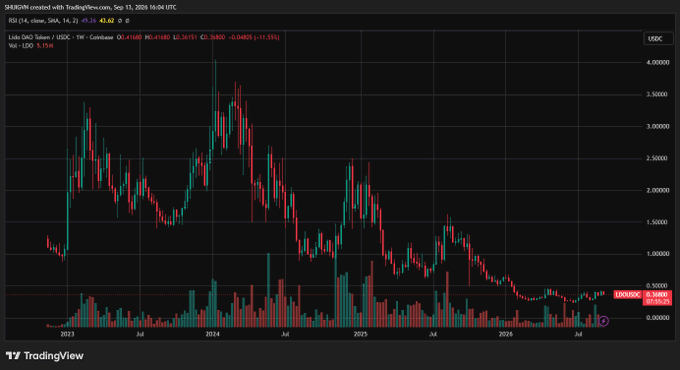Click the RSI indicator legend title
The image size is (680, 370).
43,20
